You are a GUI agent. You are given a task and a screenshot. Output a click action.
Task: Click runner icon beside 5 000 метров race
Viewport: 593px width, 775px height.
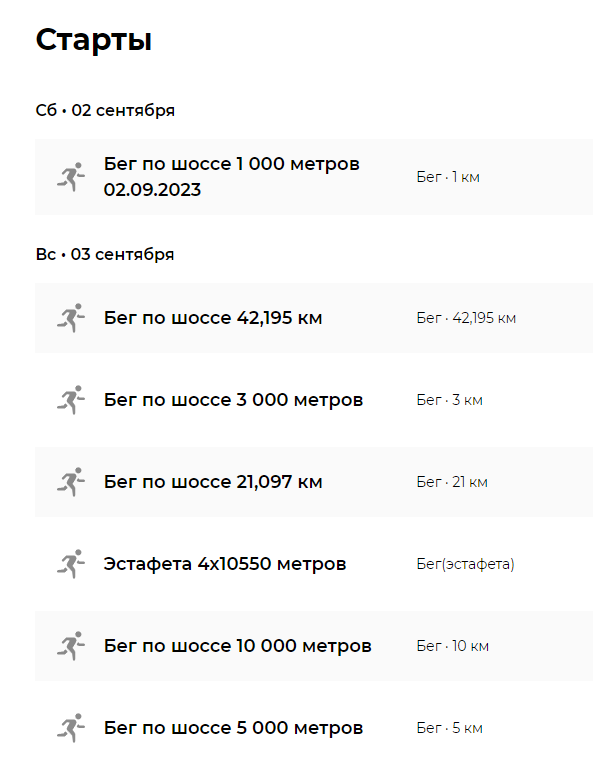pos(71,728)
